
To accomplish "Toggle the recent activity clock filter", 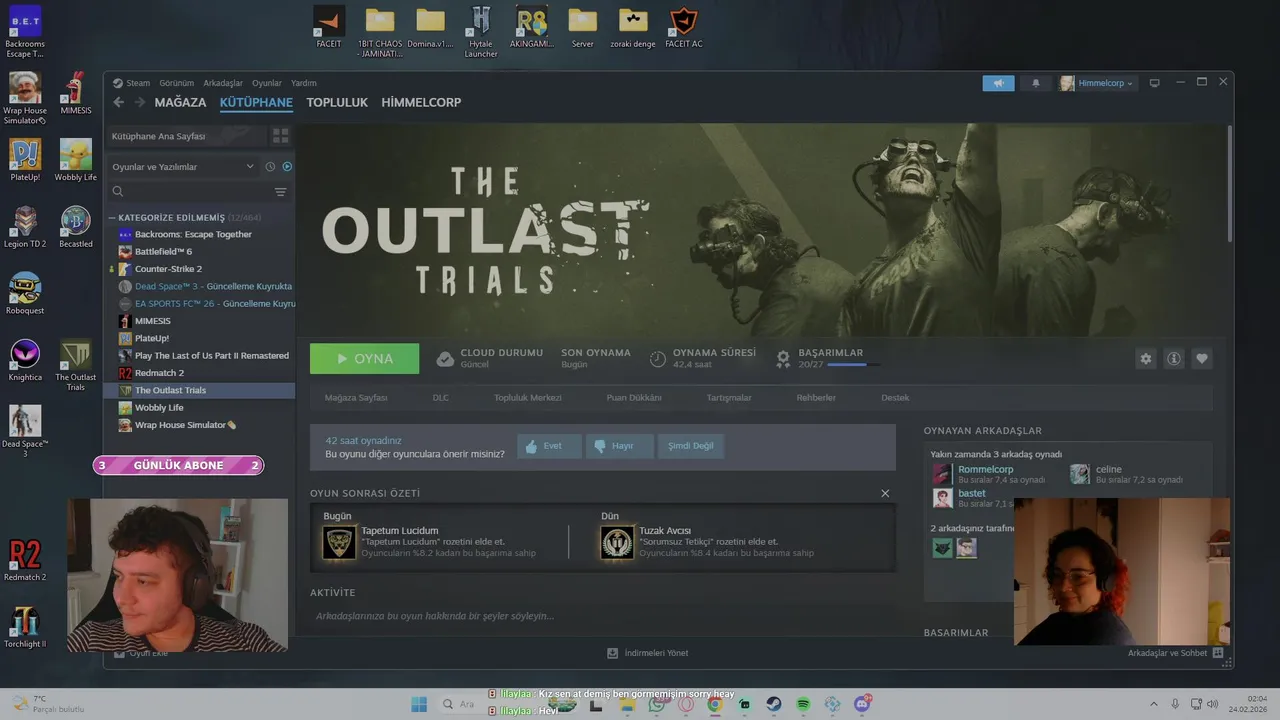I will (x=270, y=166).
